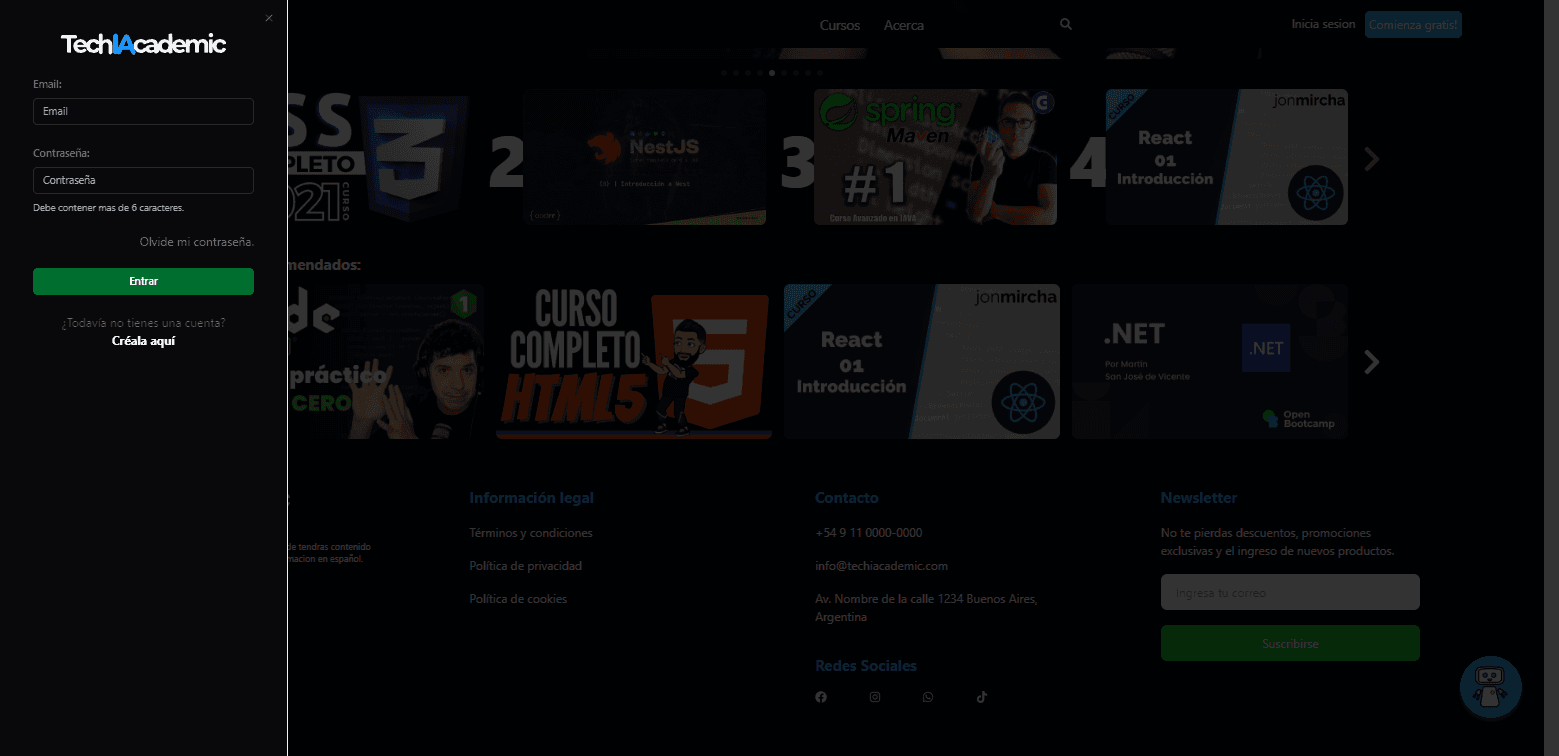Click the 'info@techiacademic.com' email address
The width and height of the screenshot is (1559, 756).
tap(881, 566)
